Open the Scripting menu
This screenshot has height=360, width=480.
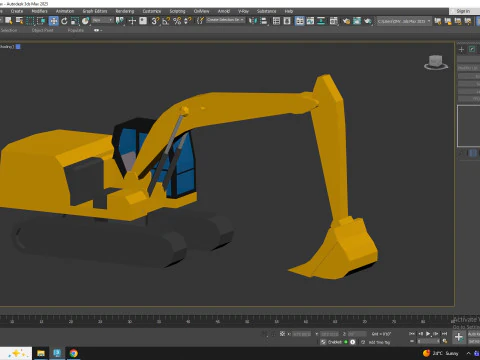[177, 11]
